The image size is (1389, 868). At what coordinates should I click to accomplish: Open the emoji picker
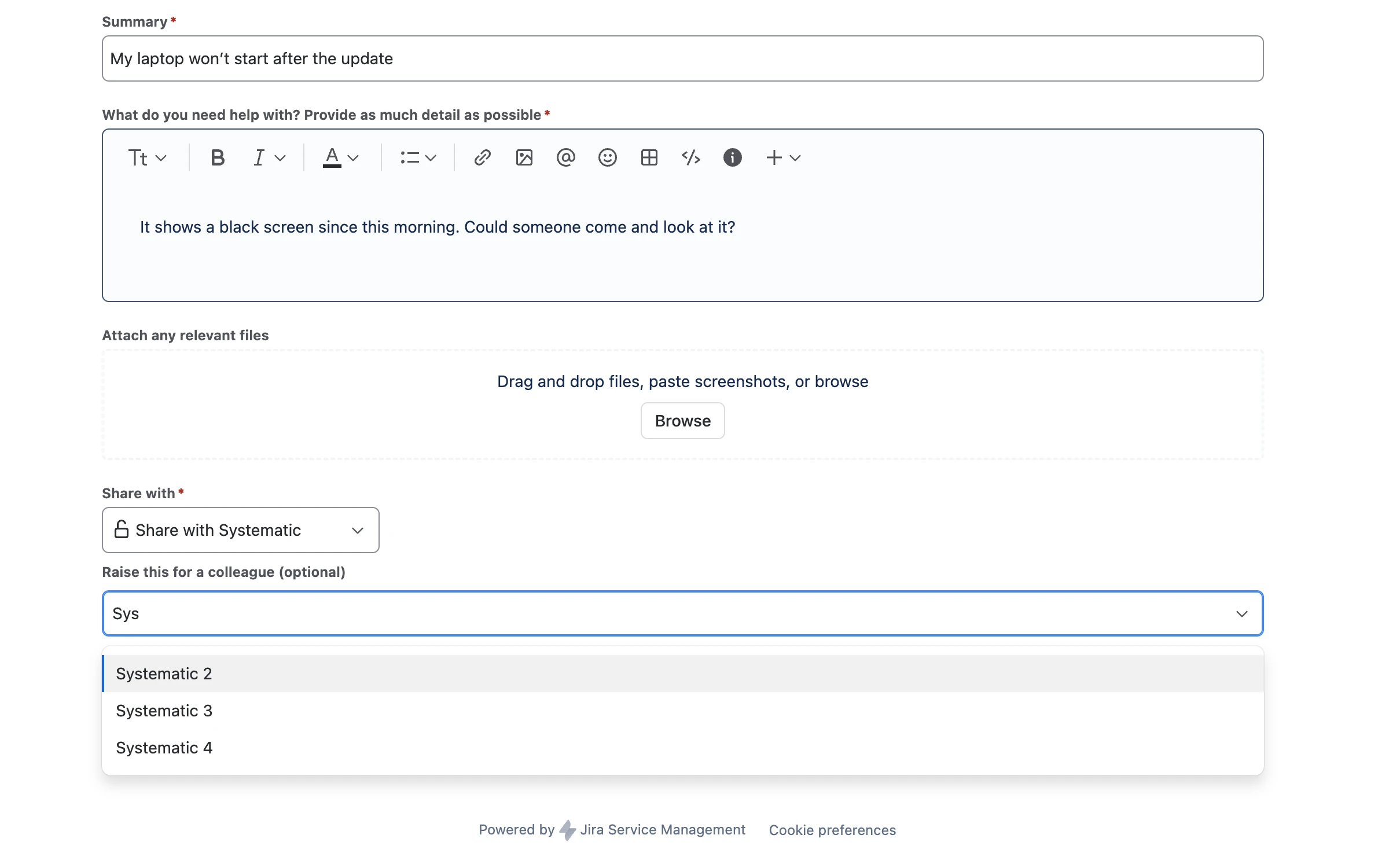click(x=608, y=157)
